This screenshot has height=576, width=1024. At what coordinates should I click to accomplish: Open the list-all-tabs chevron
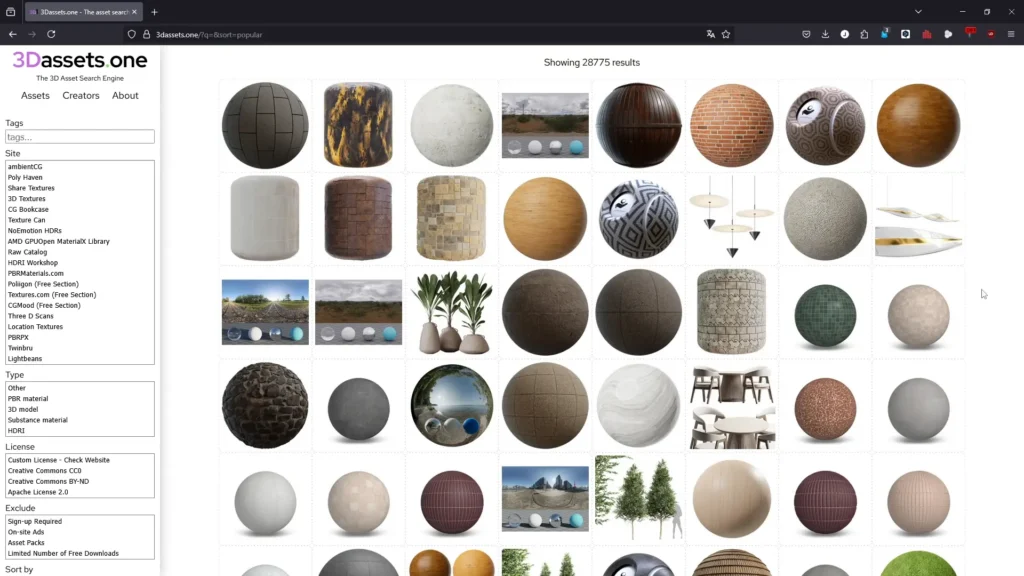pyautogui.click(x=918, y=11)
